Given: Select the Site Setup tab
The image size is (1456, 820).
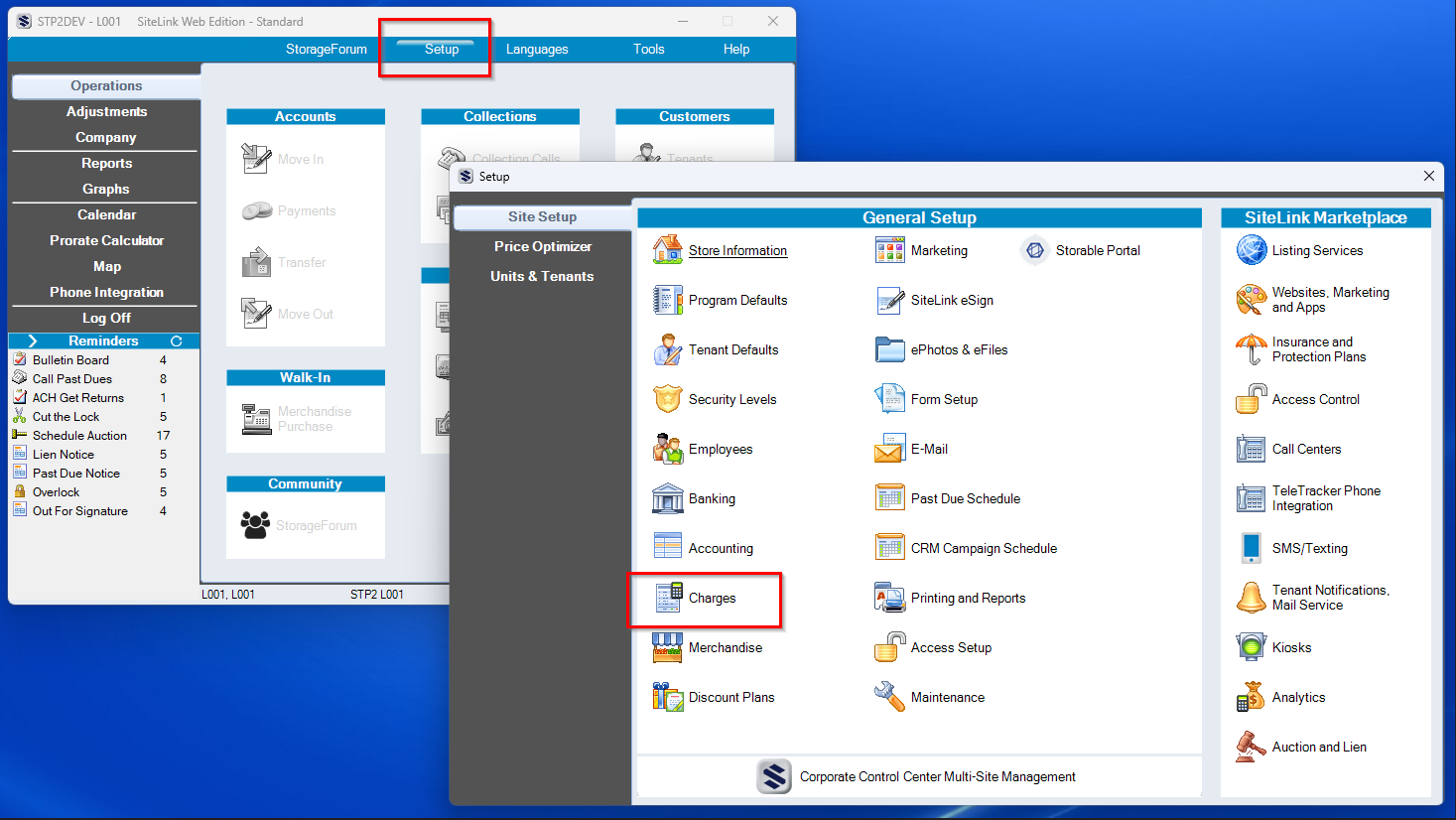Looking at the screenshot, I should click(x=542, y=216).
